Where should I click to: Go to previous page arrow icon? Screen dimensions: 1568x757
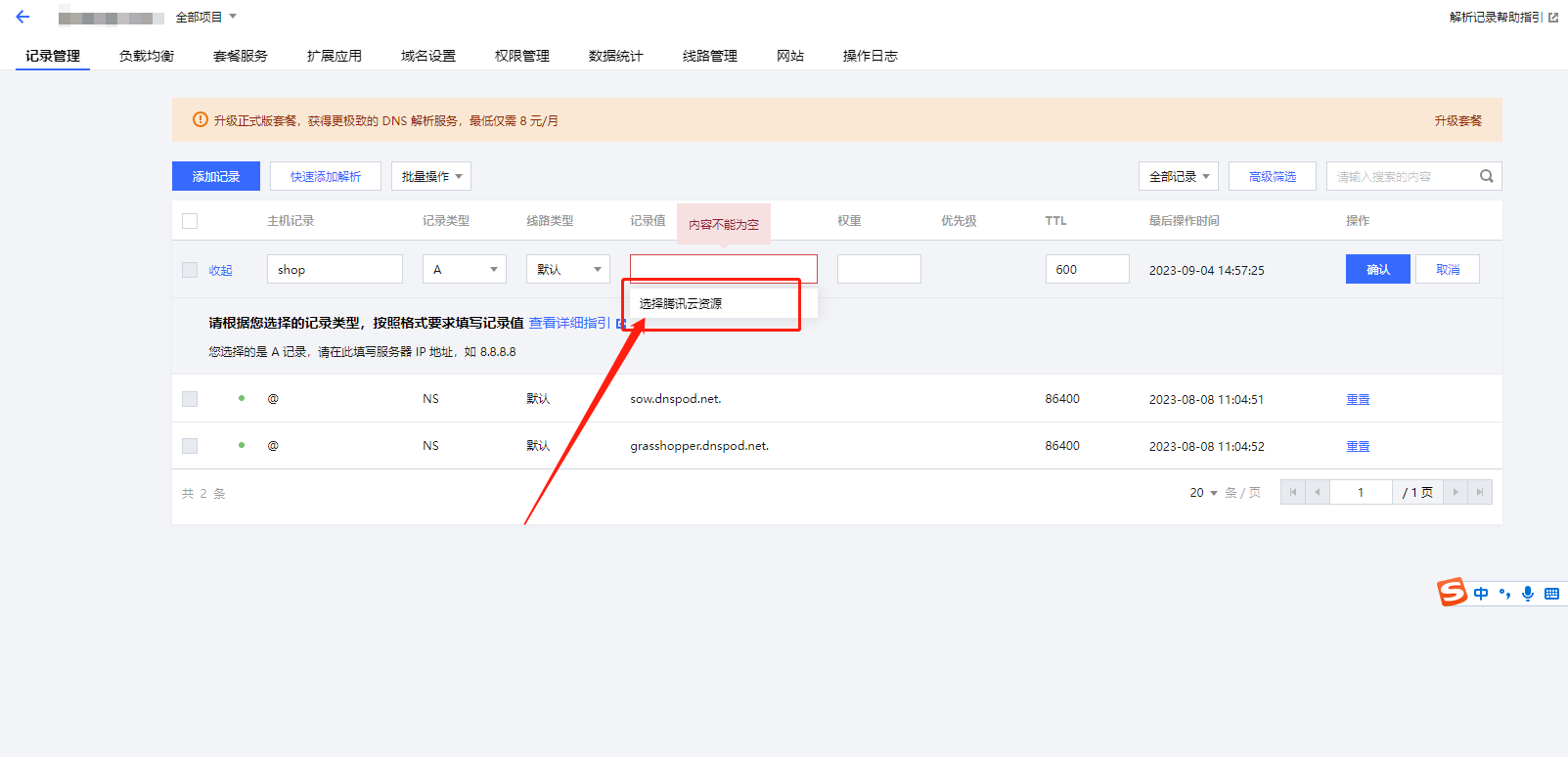[x=1318, y=492]
